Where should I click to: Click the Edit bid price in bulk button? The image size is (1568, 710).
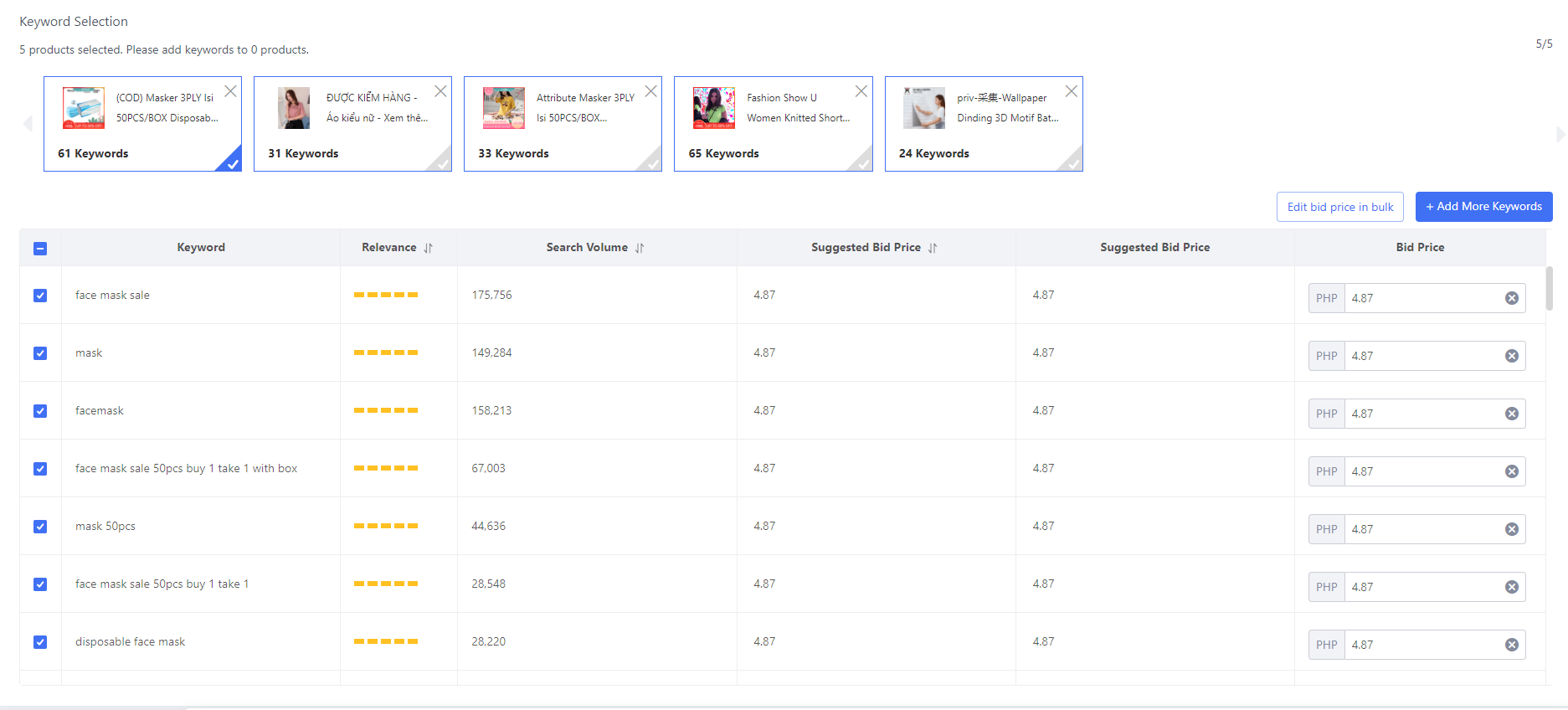point(1339,207)
